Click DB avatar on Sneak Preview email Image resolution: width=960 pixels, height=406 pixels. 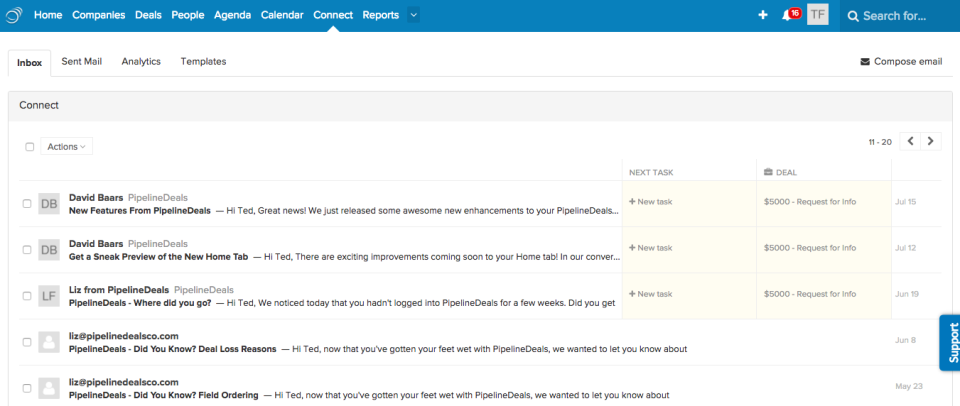click(49, 250)
